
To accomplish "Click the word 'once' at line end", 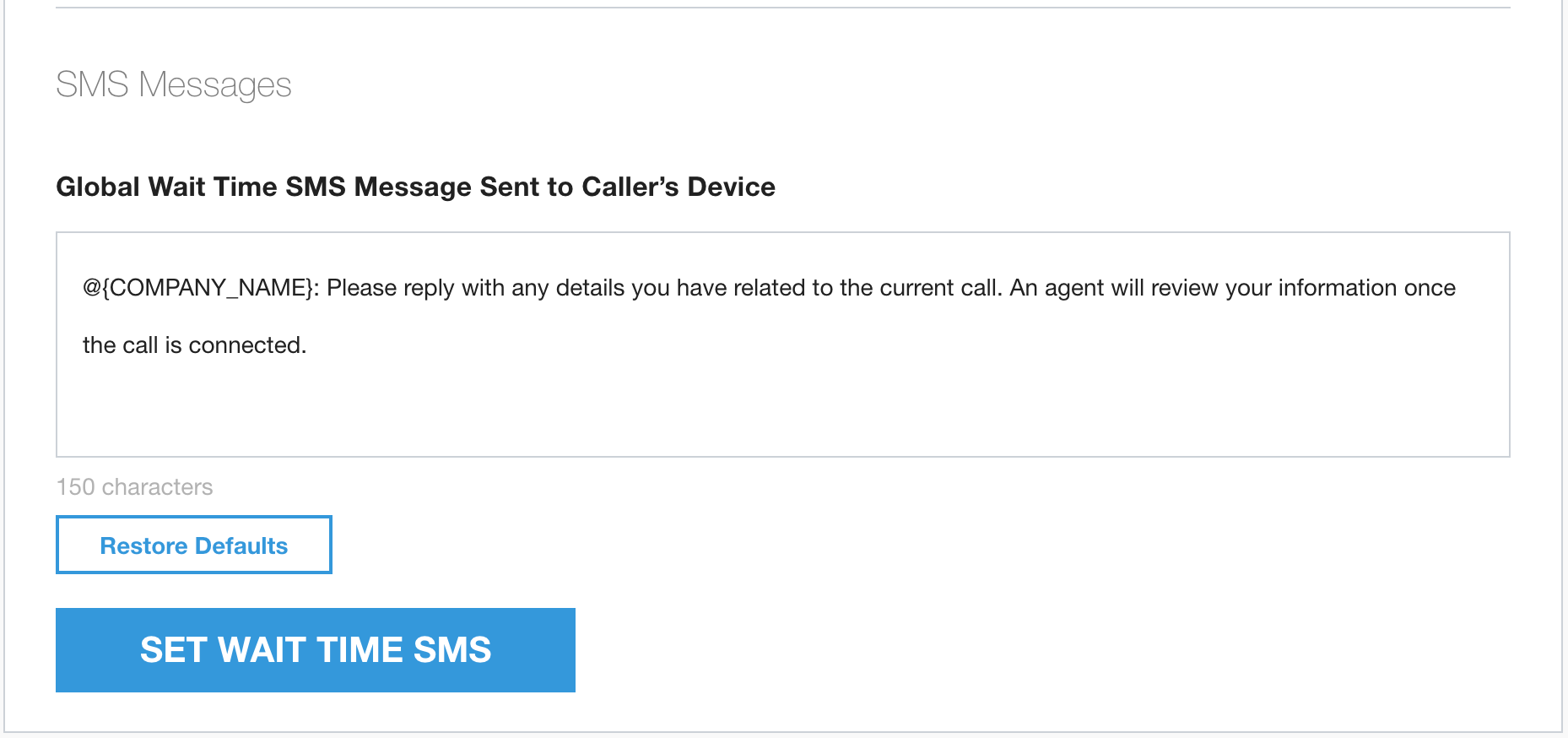I will point(1430,288).
